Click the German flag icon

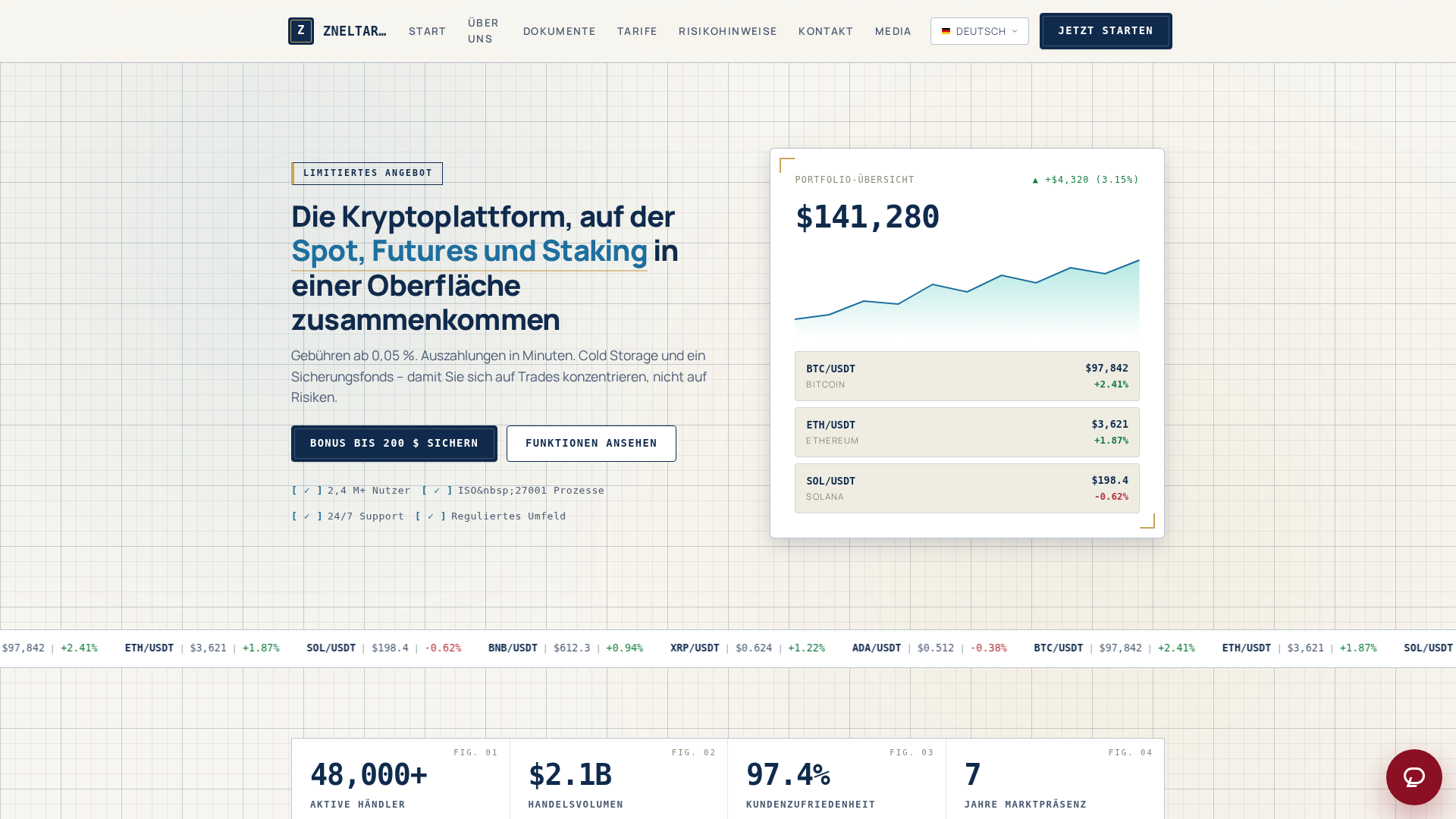coord(946,31)
